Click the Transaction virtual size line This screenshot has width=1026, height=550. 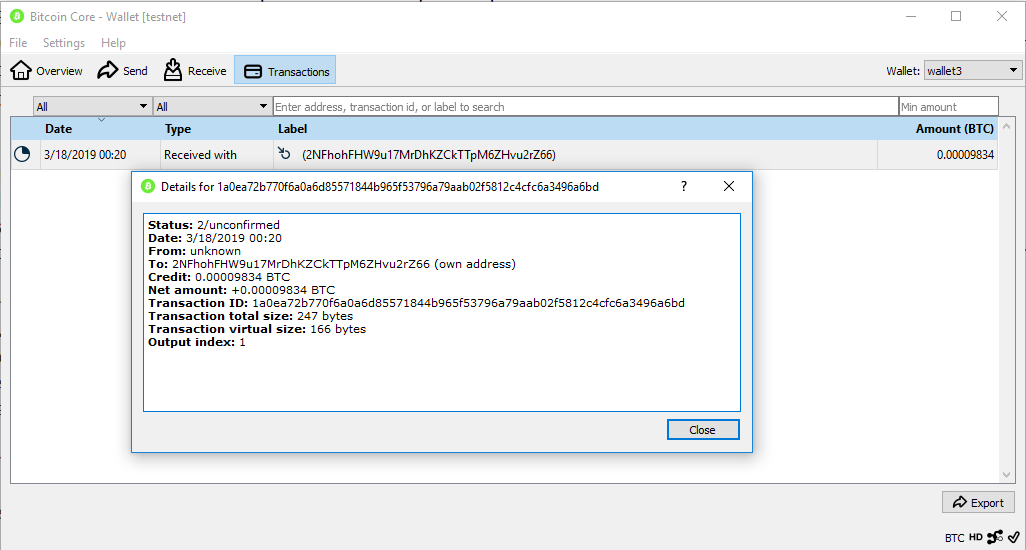click(x=257, y=329)
